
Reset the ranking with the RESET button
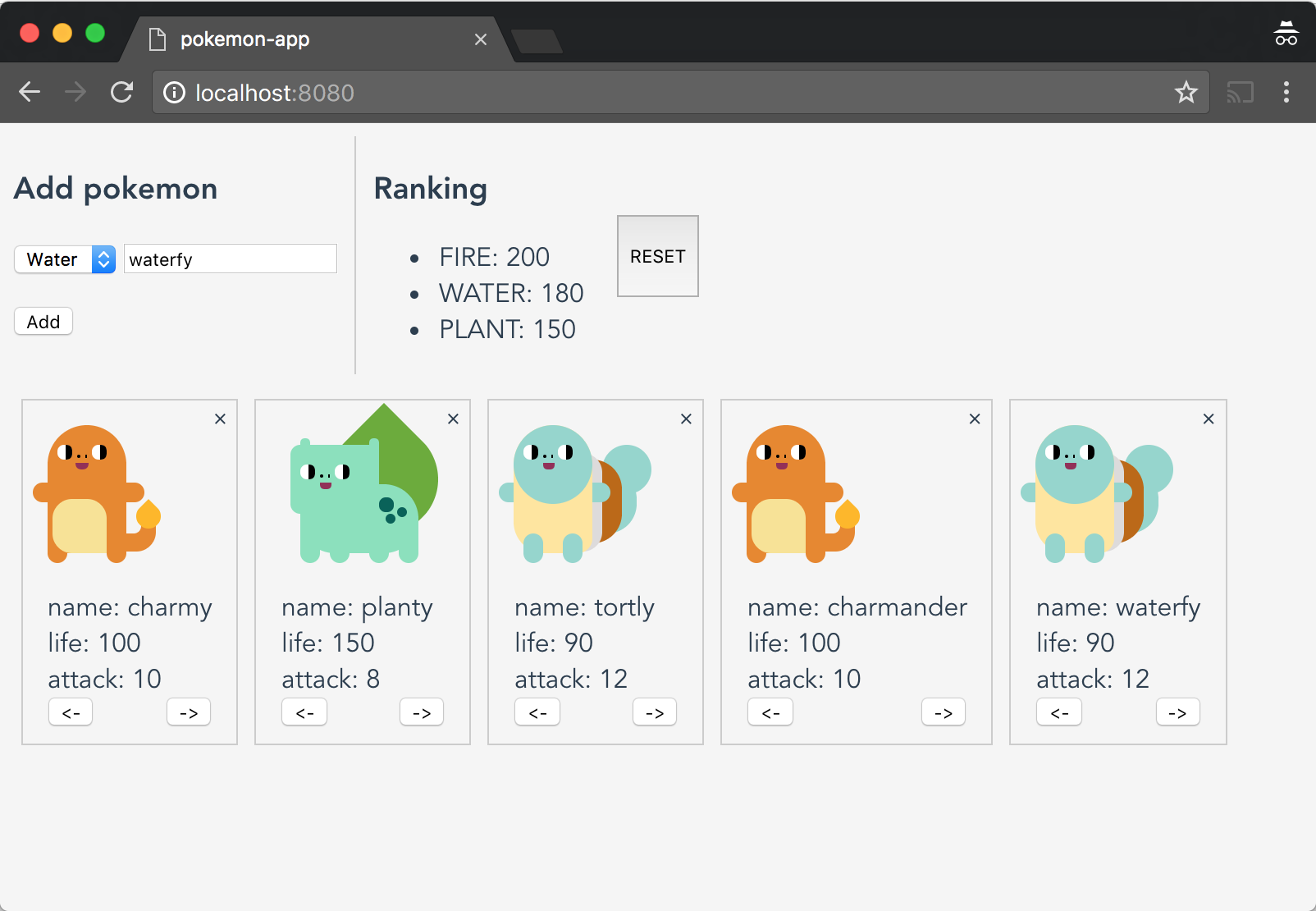[658, 256]
